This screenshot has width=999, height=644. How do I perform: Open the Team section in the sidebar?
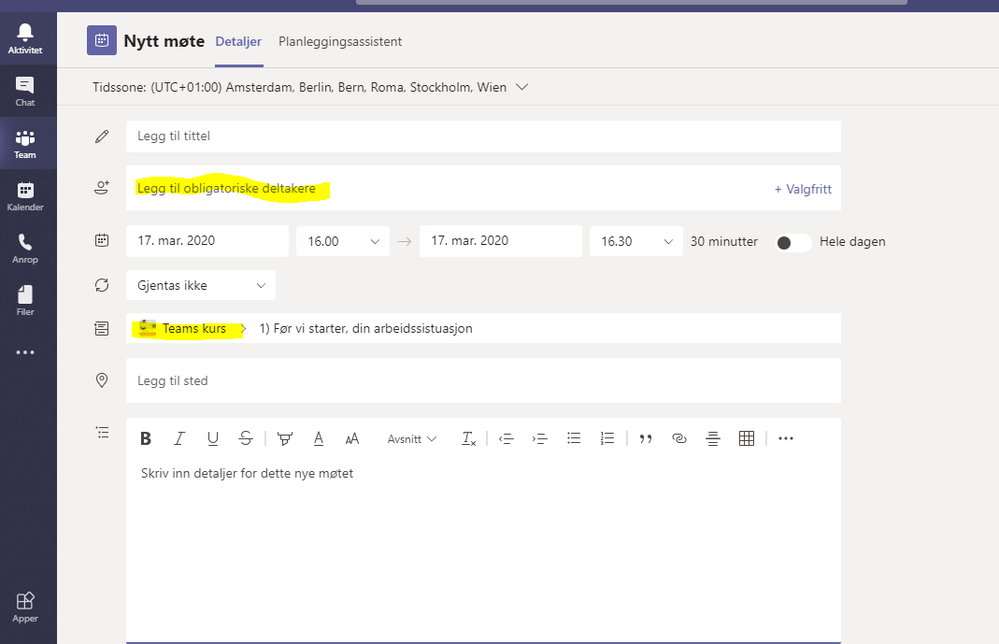point(25,143)
